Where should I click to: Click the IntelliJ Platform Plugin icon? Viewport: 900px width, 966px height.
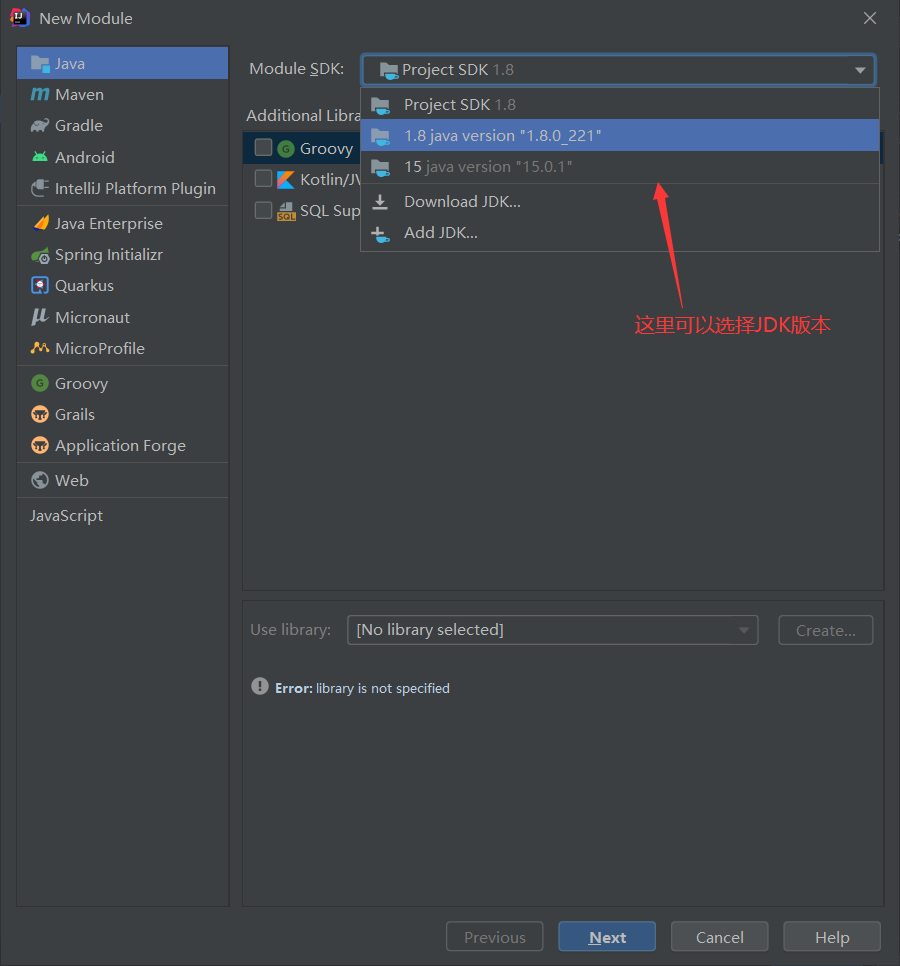[40, 188]
